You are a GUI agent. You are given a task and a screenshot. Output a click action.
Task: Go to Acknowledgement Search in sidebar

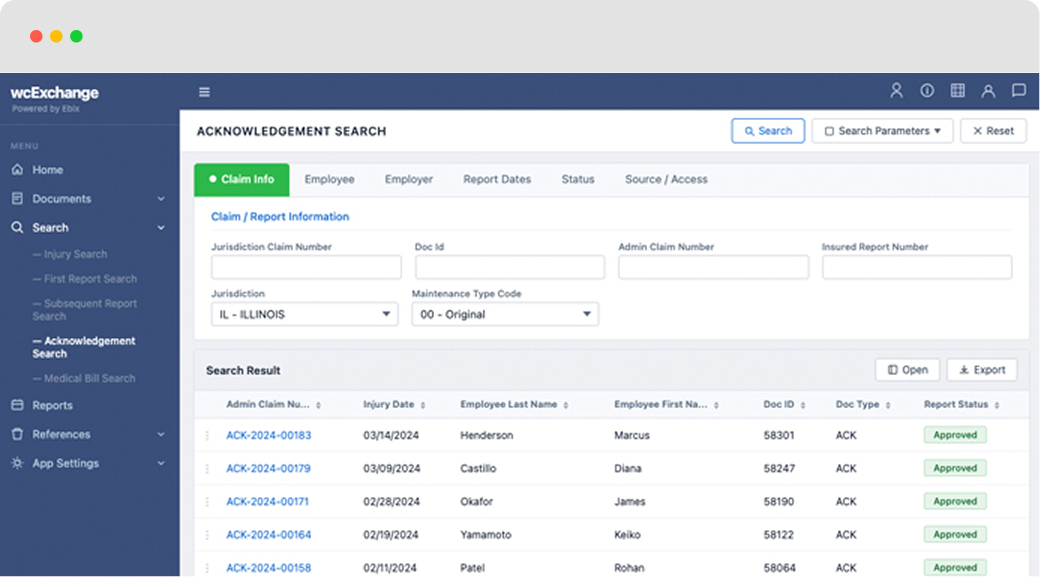pos(84,347)
